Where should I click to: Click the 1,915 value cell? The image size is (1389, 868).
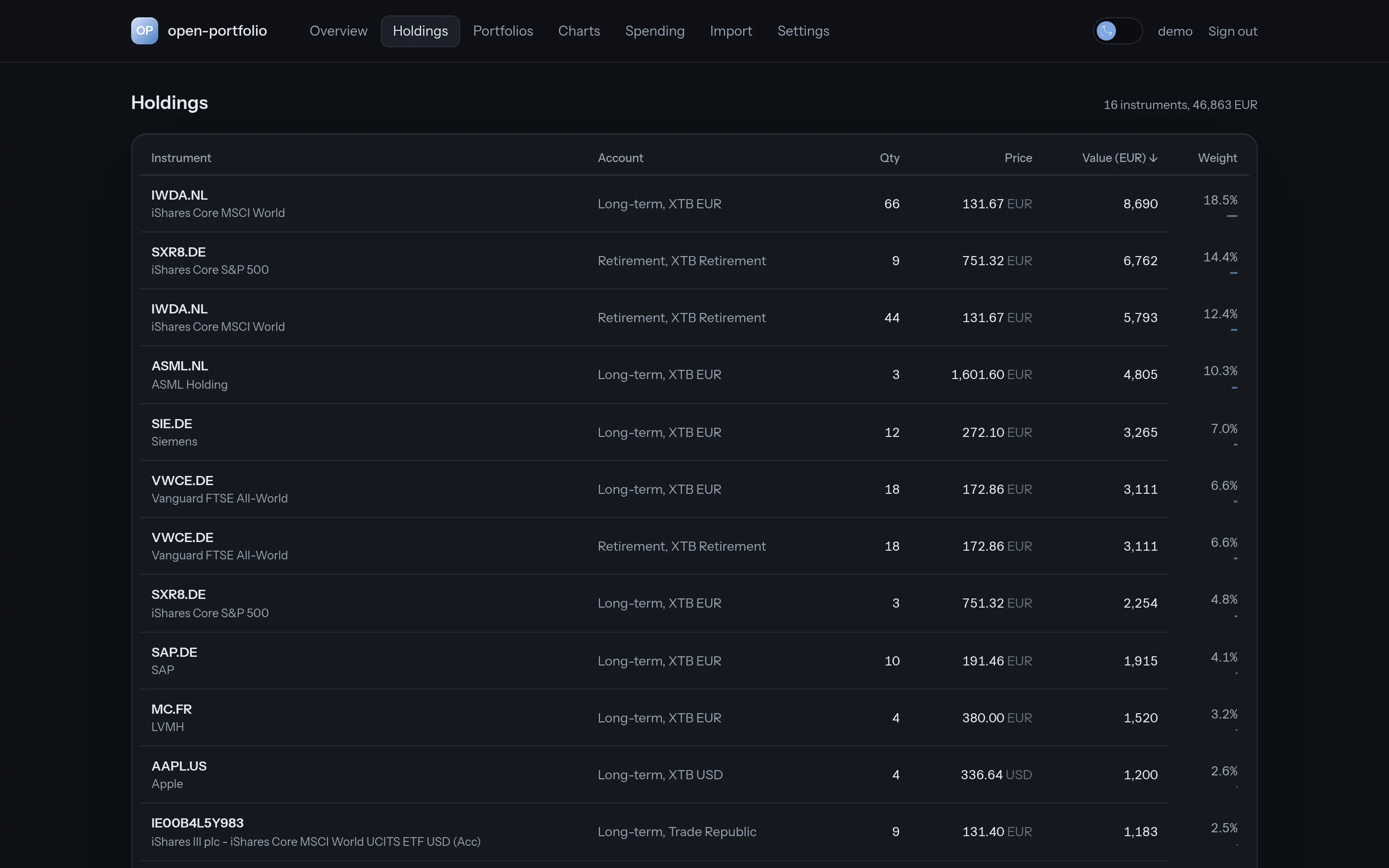click(x=1140, y=661)
